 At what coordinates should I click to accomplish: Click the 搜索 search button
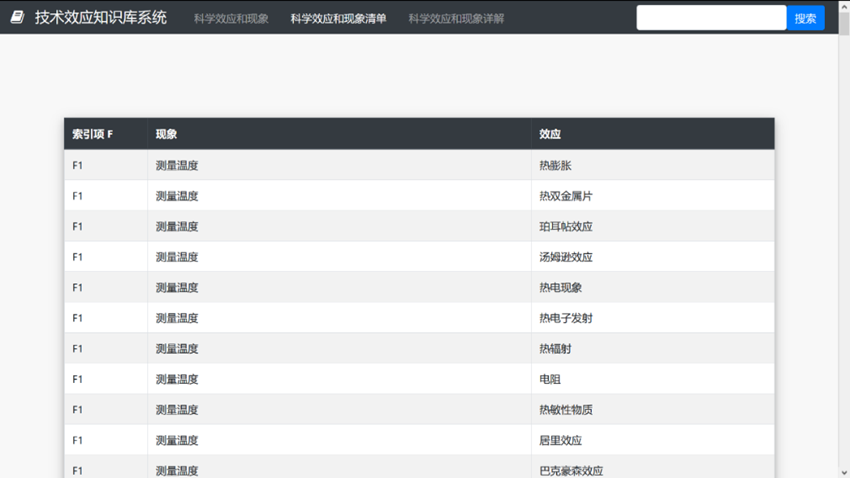click(x=806, y=18)
